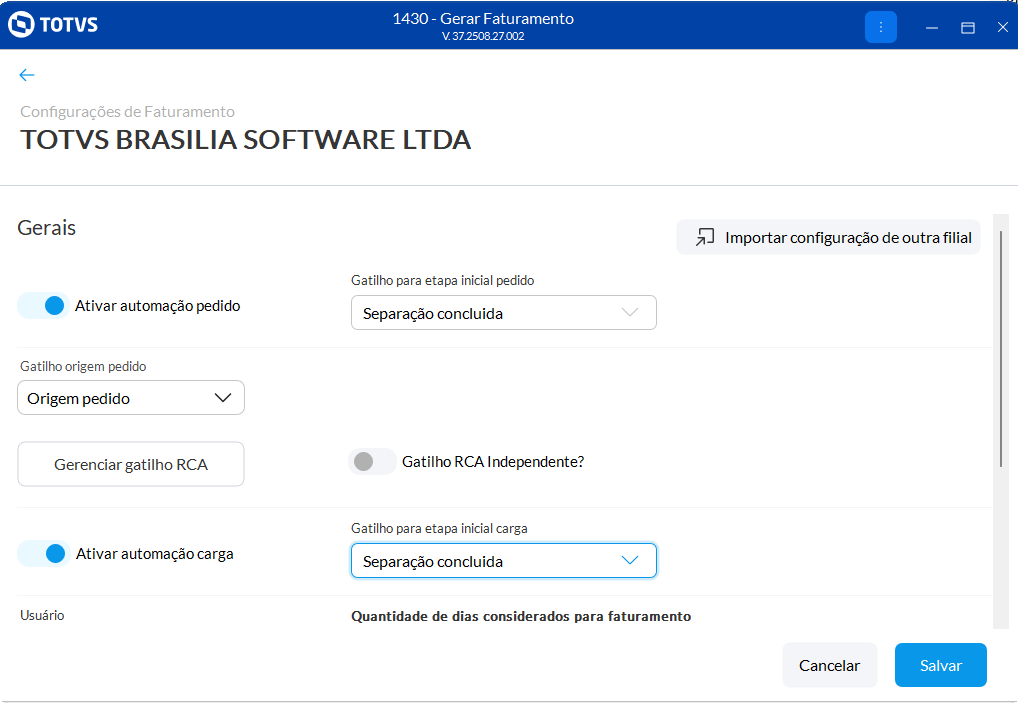The height and width of the screenshot is (703, 1018).
Task: Disable Ativar automação carga switch
Action: point(44,554)
